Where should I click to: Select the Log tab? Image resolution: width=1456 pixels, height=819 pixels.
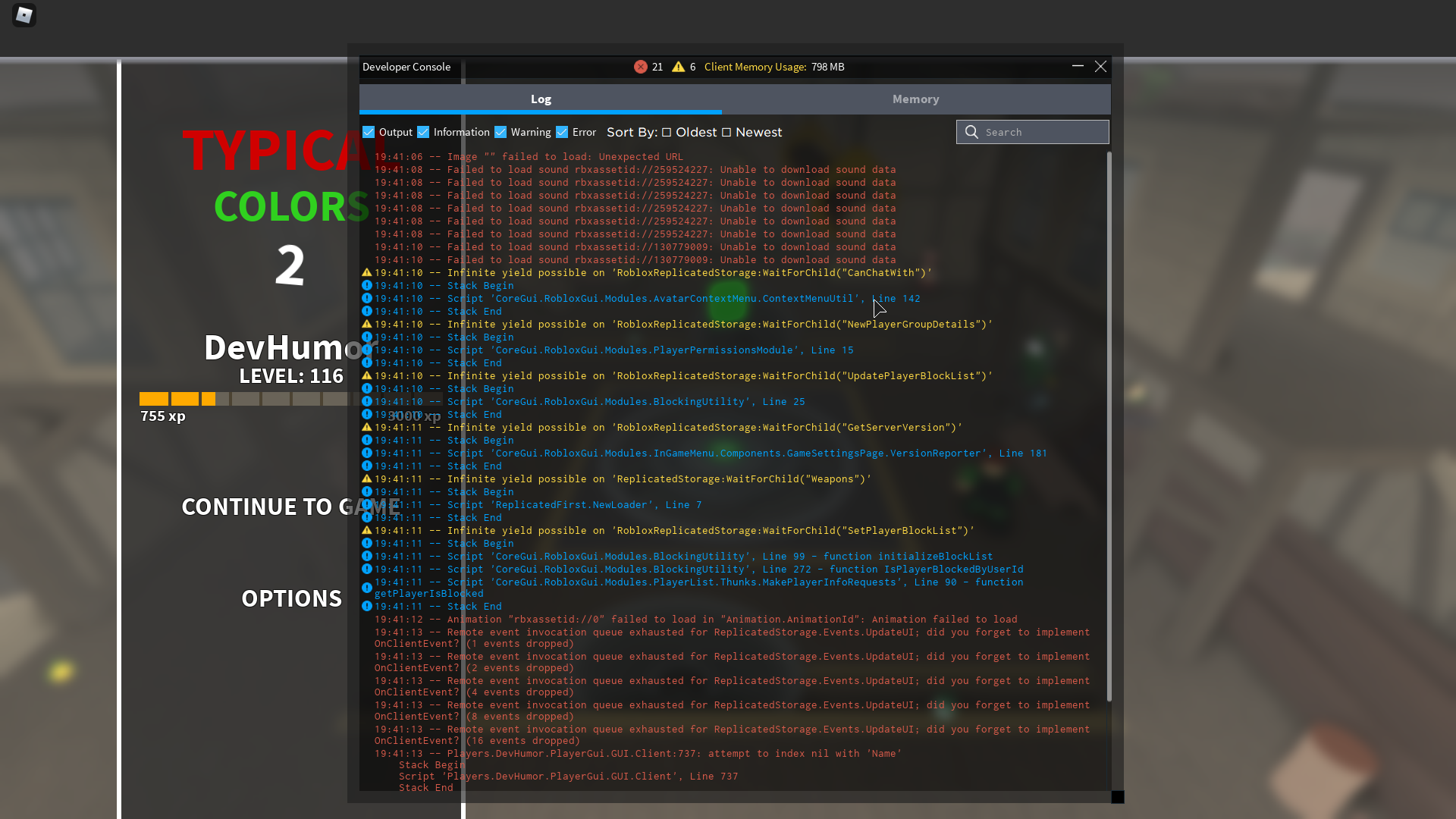(x=541, y=99)
